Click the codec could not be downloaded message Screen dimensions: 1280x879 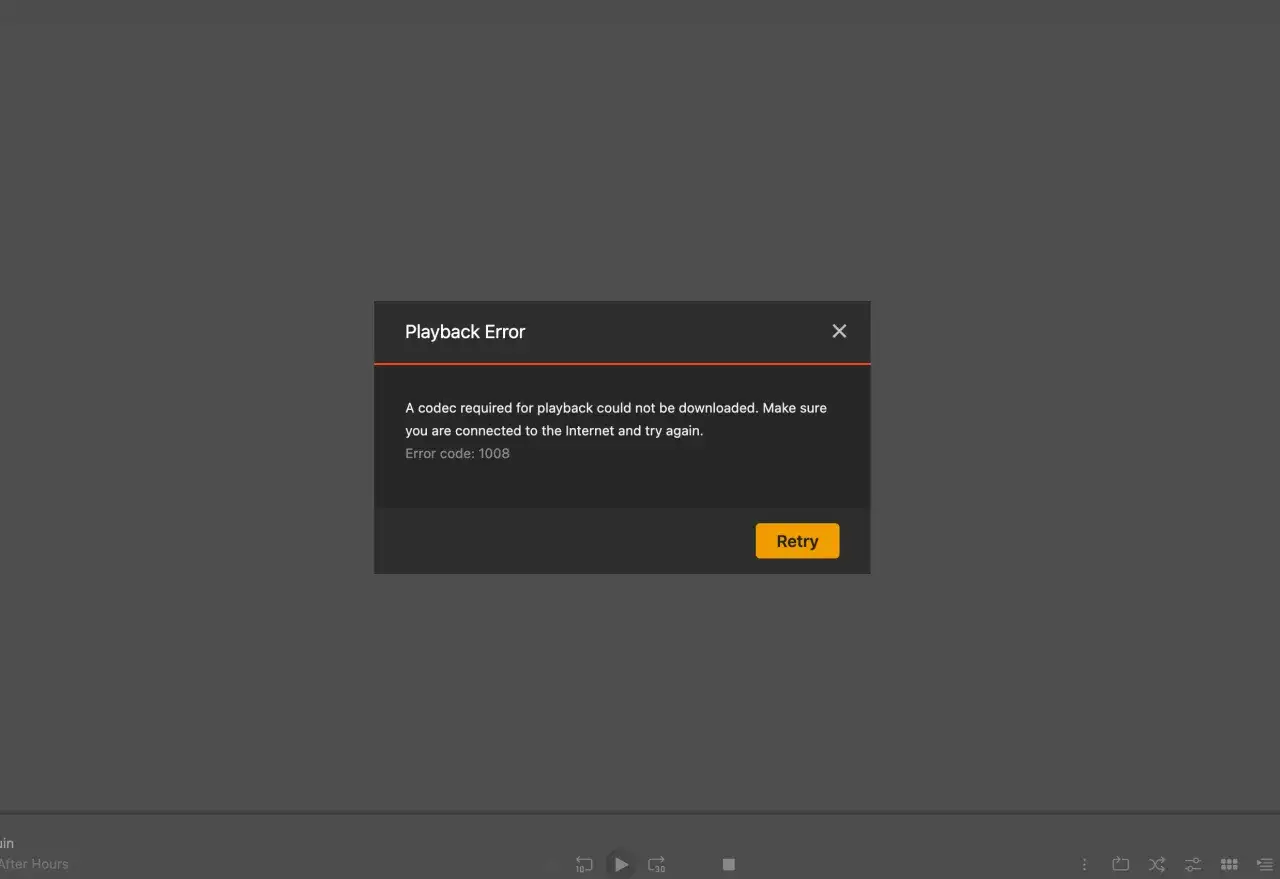(x=616, y=419)
